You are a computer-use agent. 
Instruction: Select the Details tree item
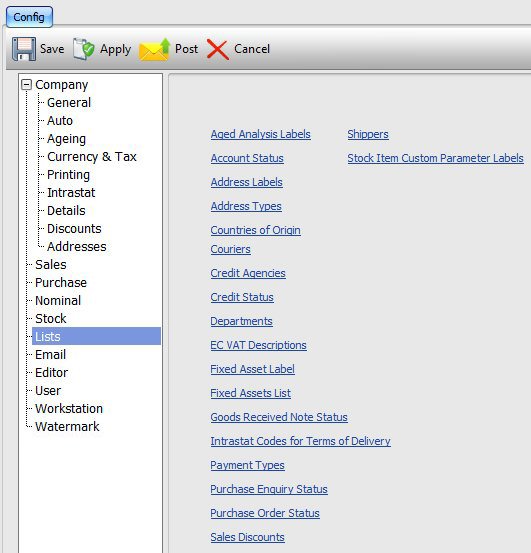(x=66, y=211)
